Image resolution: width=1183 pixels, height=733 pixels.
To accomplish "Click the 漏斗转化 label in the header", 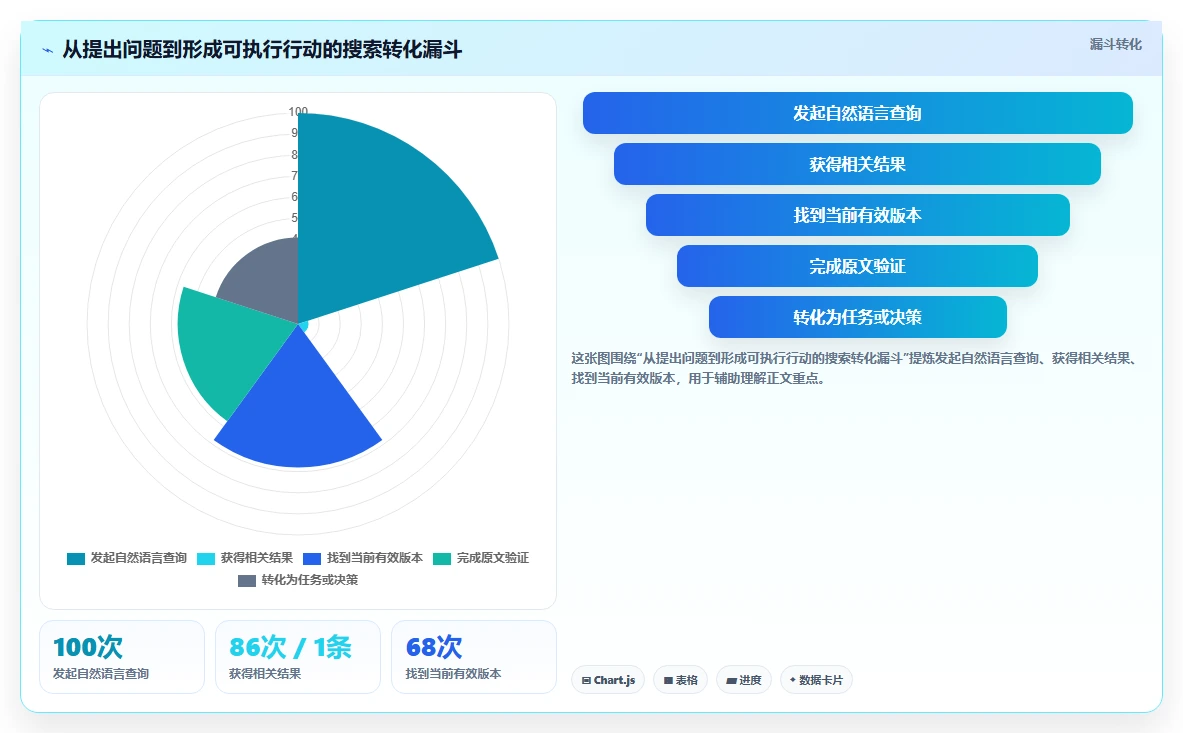I will click(1115, 44).
